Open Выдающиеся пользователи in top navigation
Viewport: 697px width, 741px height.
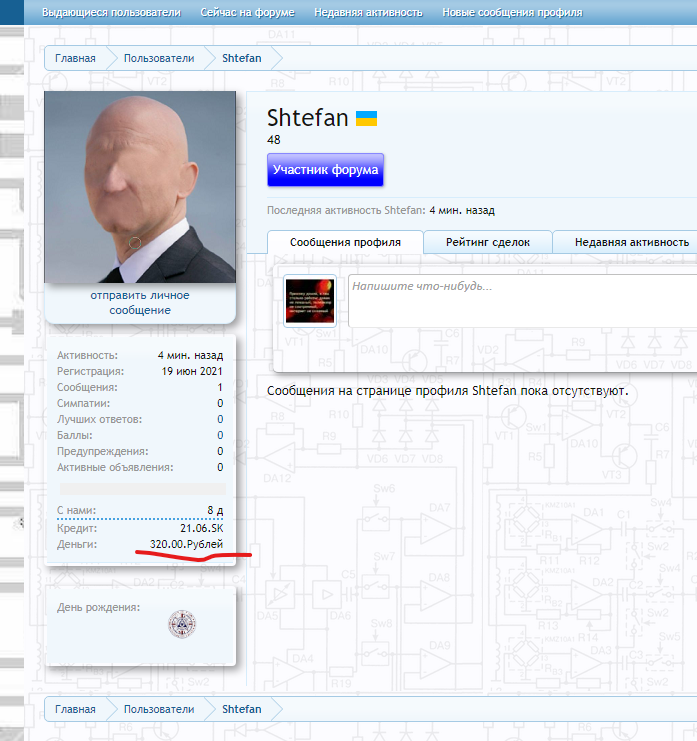point(111,13)
